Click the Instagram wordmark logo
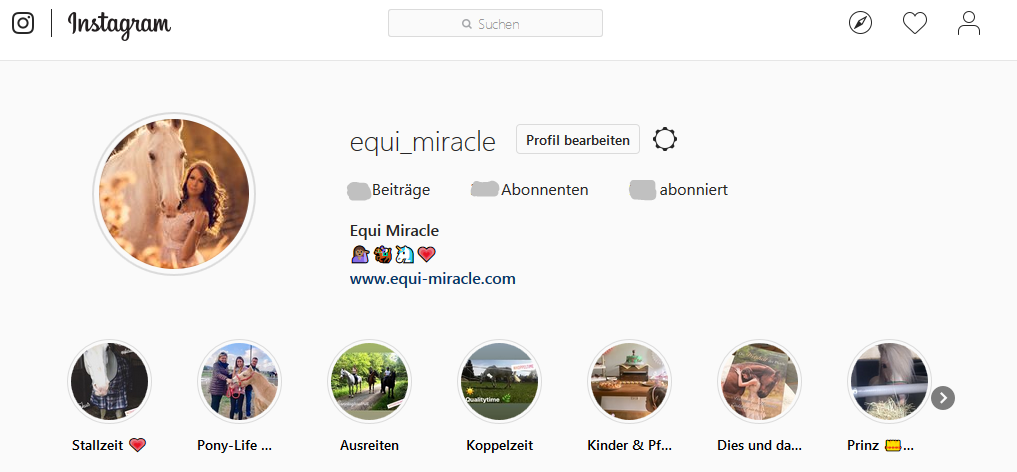 (119, 25)
